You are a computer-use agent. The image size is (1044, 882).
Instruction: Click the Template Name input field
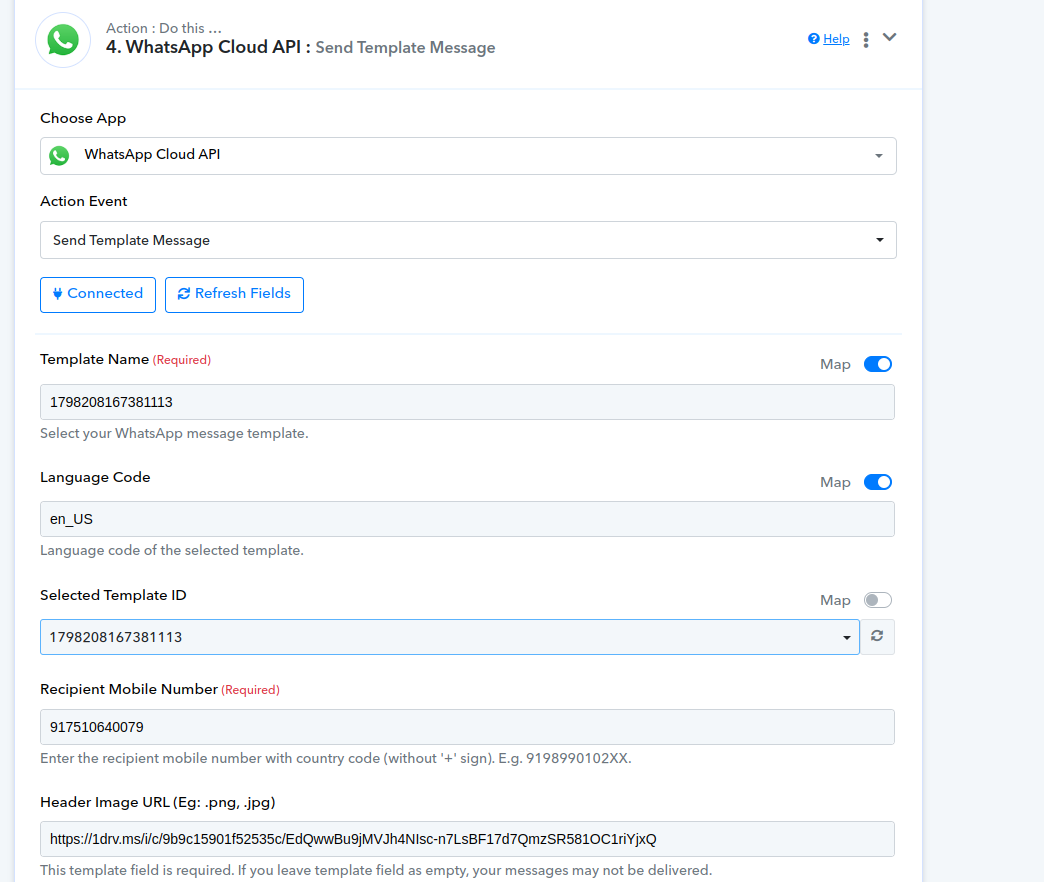pyautogui.click(x=467, y=402)
